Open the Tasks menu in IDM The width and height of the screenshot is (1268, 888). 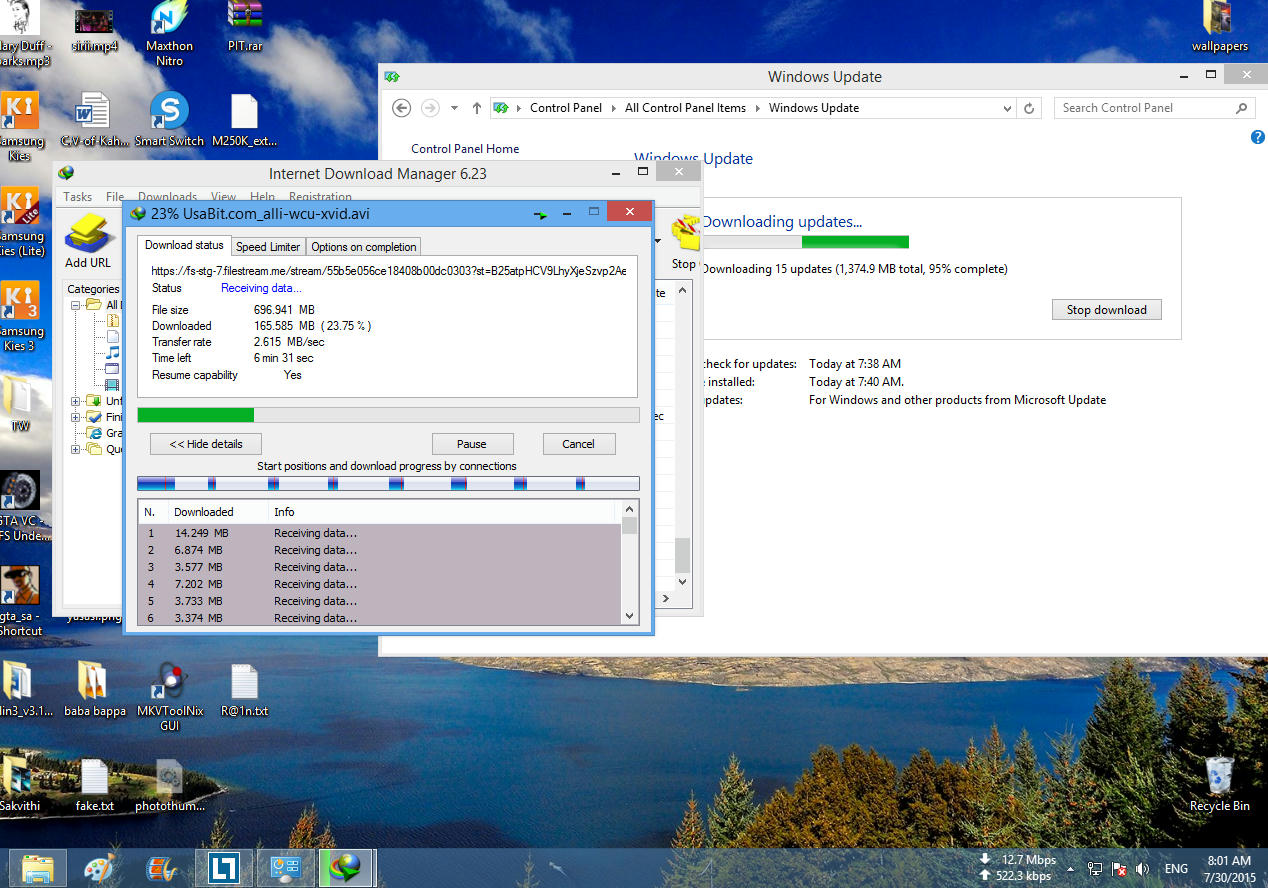pos(77,197)
